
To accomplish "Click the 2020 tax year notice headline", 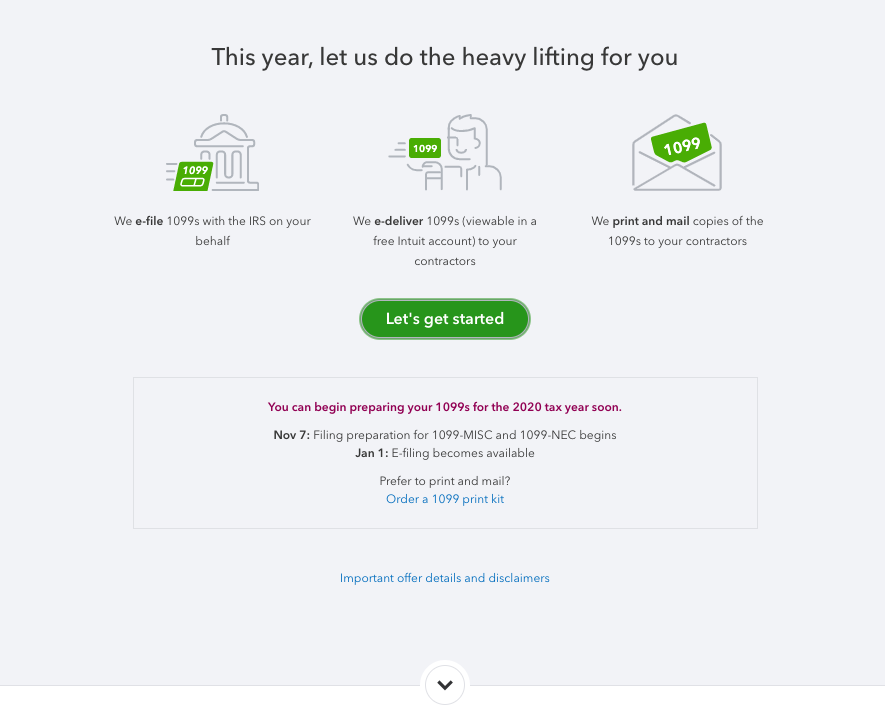I will 445,407.
